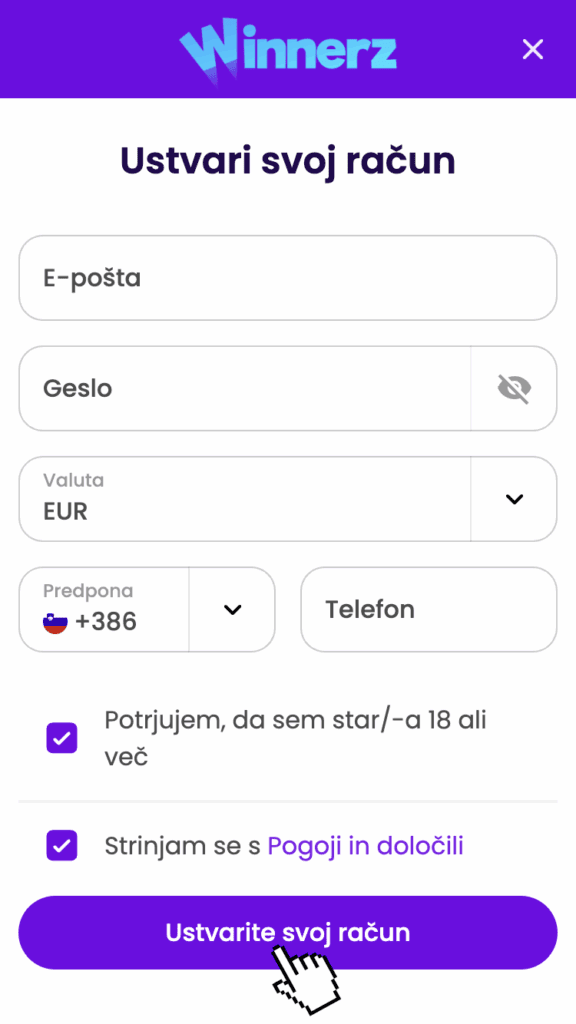Expand the Predpona phone prefix dropdown

click(x=232, y=610)
